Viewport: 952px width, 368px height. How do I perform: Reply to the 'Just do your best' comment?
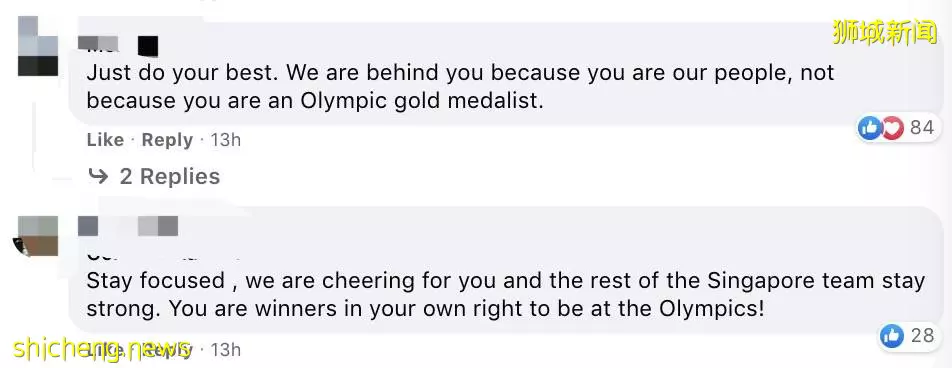pyautogui.click(x=167, y=140)
